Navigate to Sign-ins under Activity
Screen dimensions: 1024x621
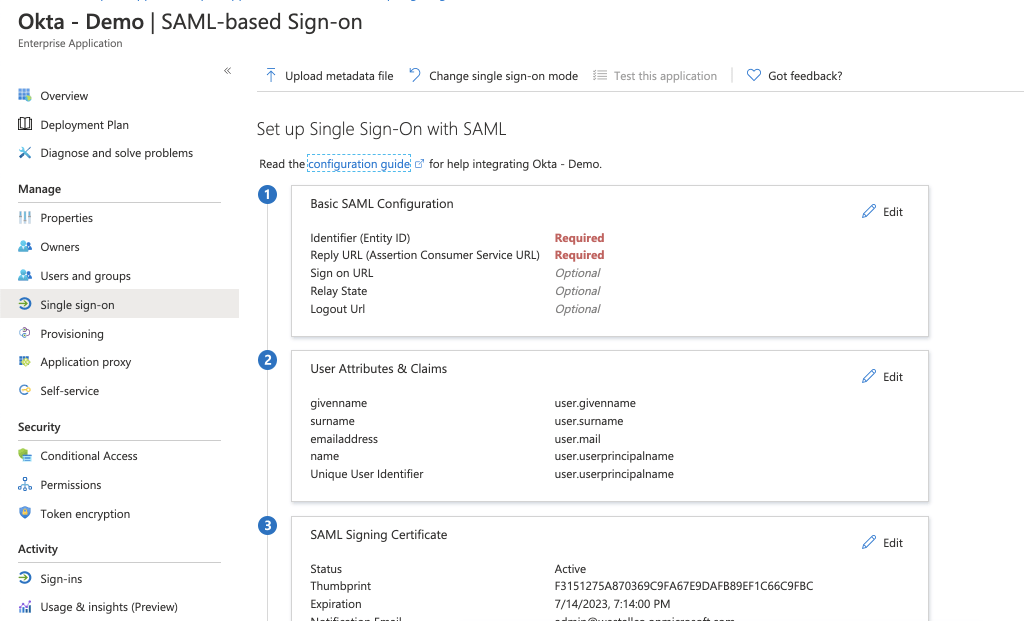click(x=61, y=579)
